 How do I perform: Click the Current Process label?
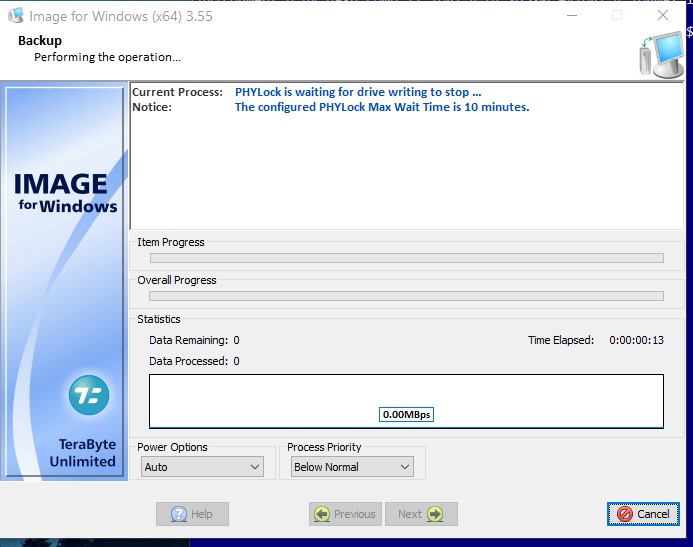click(178, 92)
